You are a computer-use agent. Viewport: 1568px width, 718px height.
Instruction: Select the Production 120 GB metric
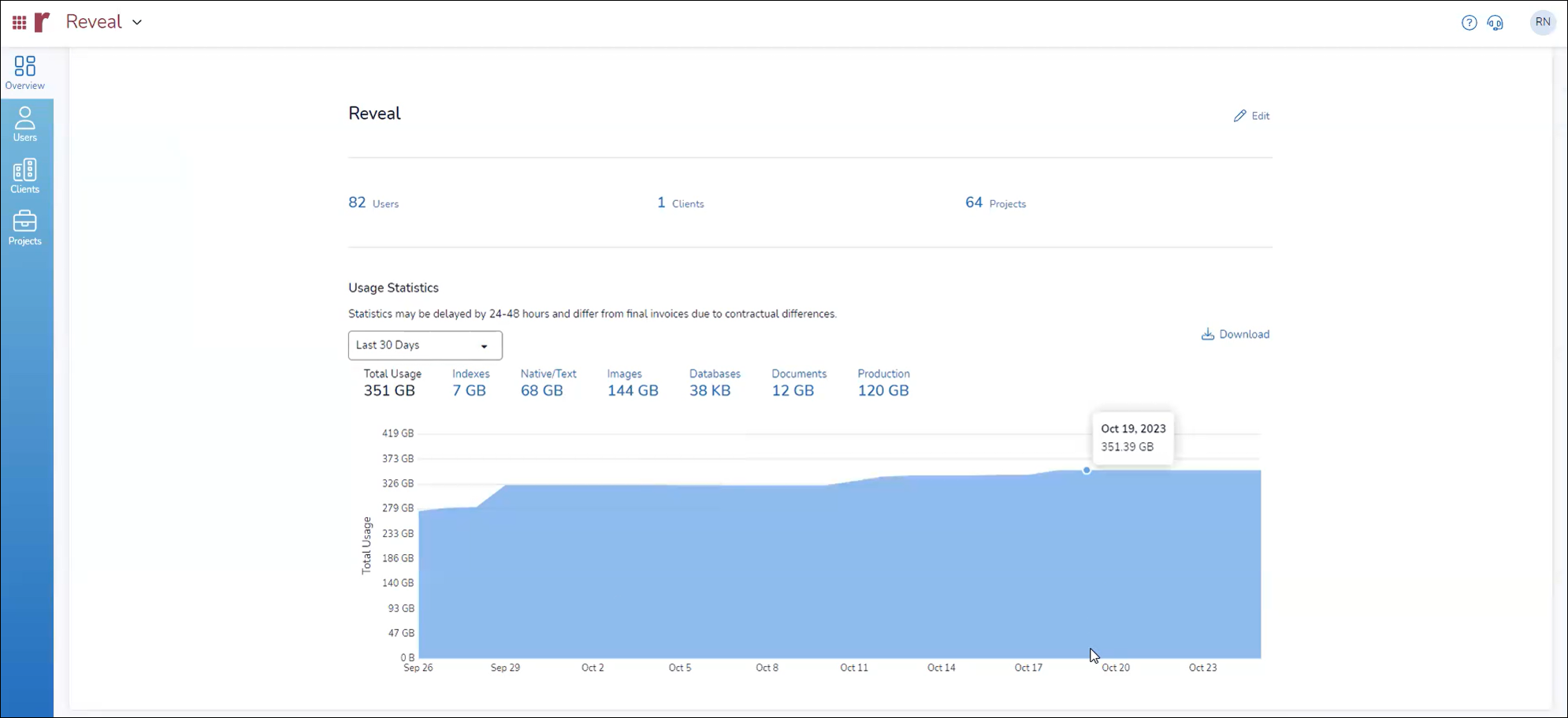(x=883, y=383)
